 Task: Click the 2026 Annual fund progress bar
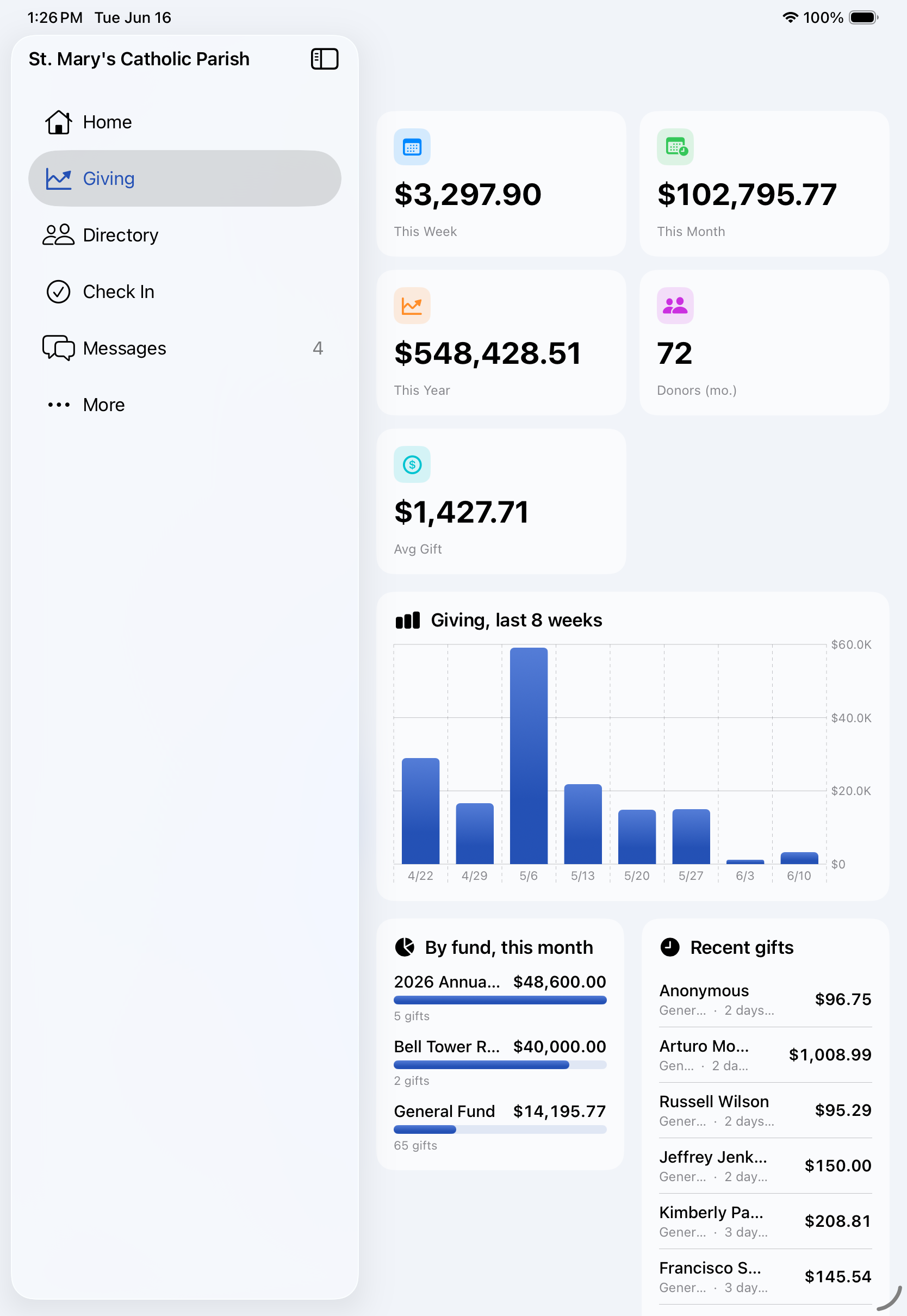500,1000
